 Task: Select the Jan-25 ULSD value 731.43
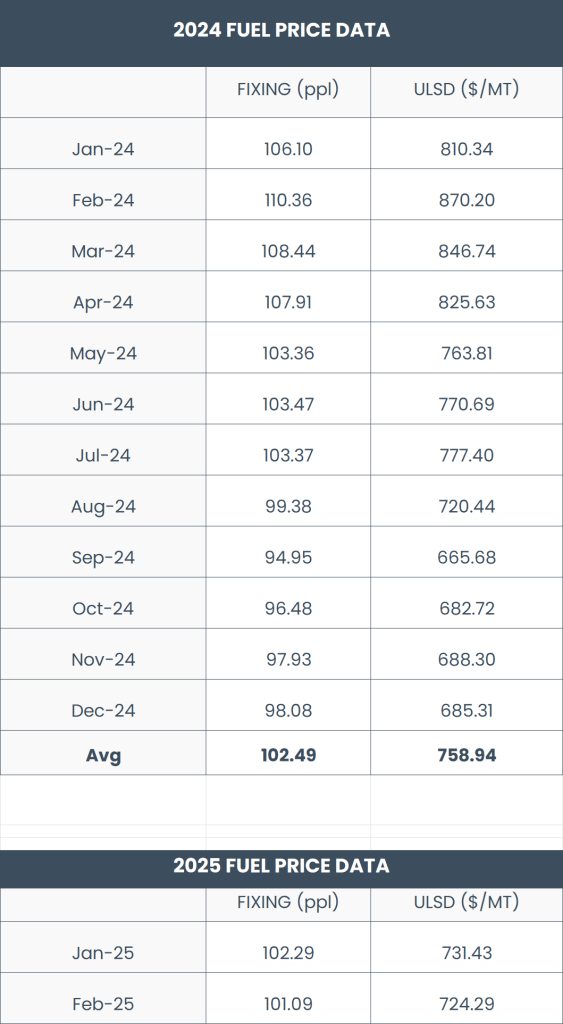466,952
